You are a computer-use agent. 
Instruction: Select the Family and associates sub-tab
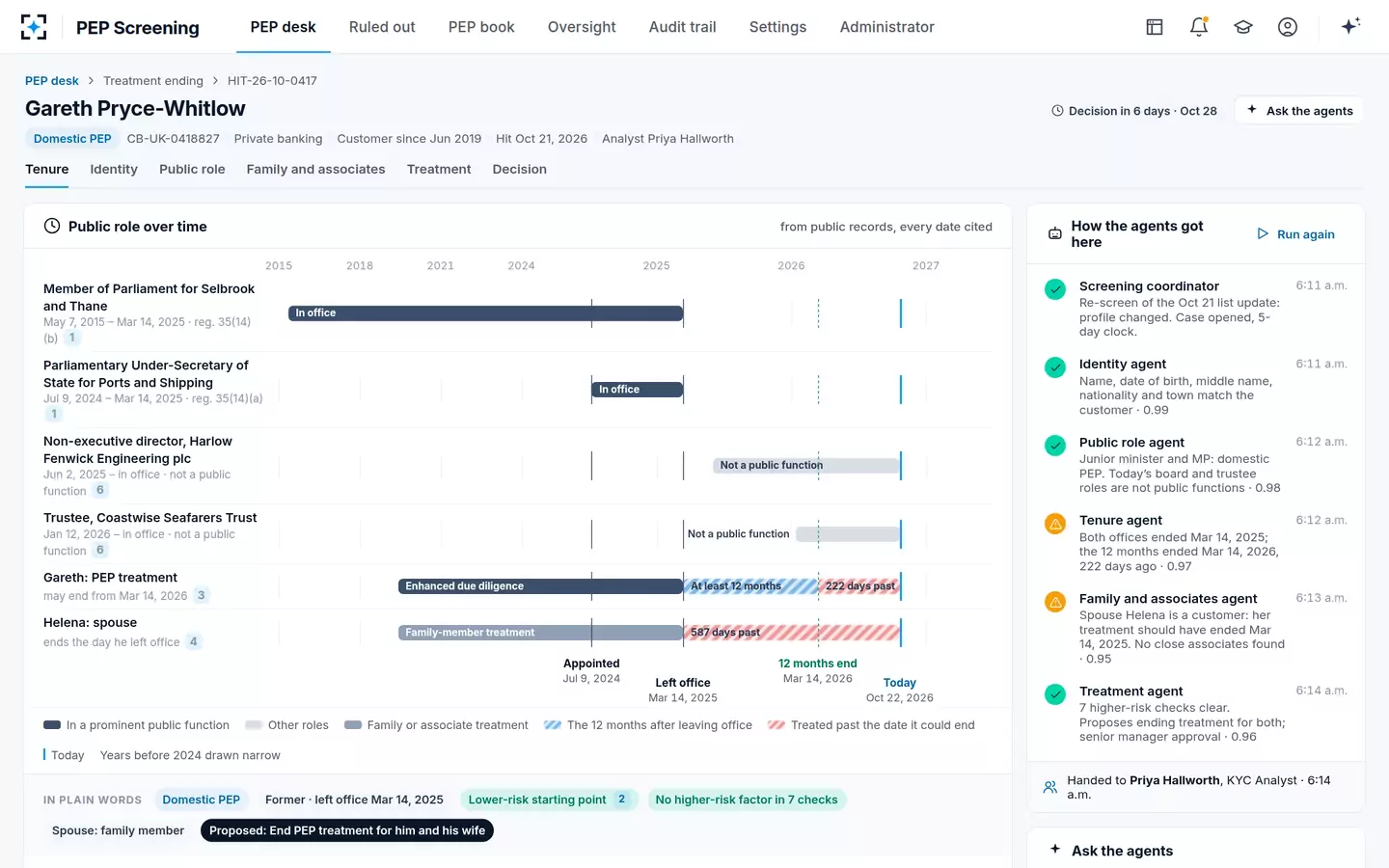[315, 169]
